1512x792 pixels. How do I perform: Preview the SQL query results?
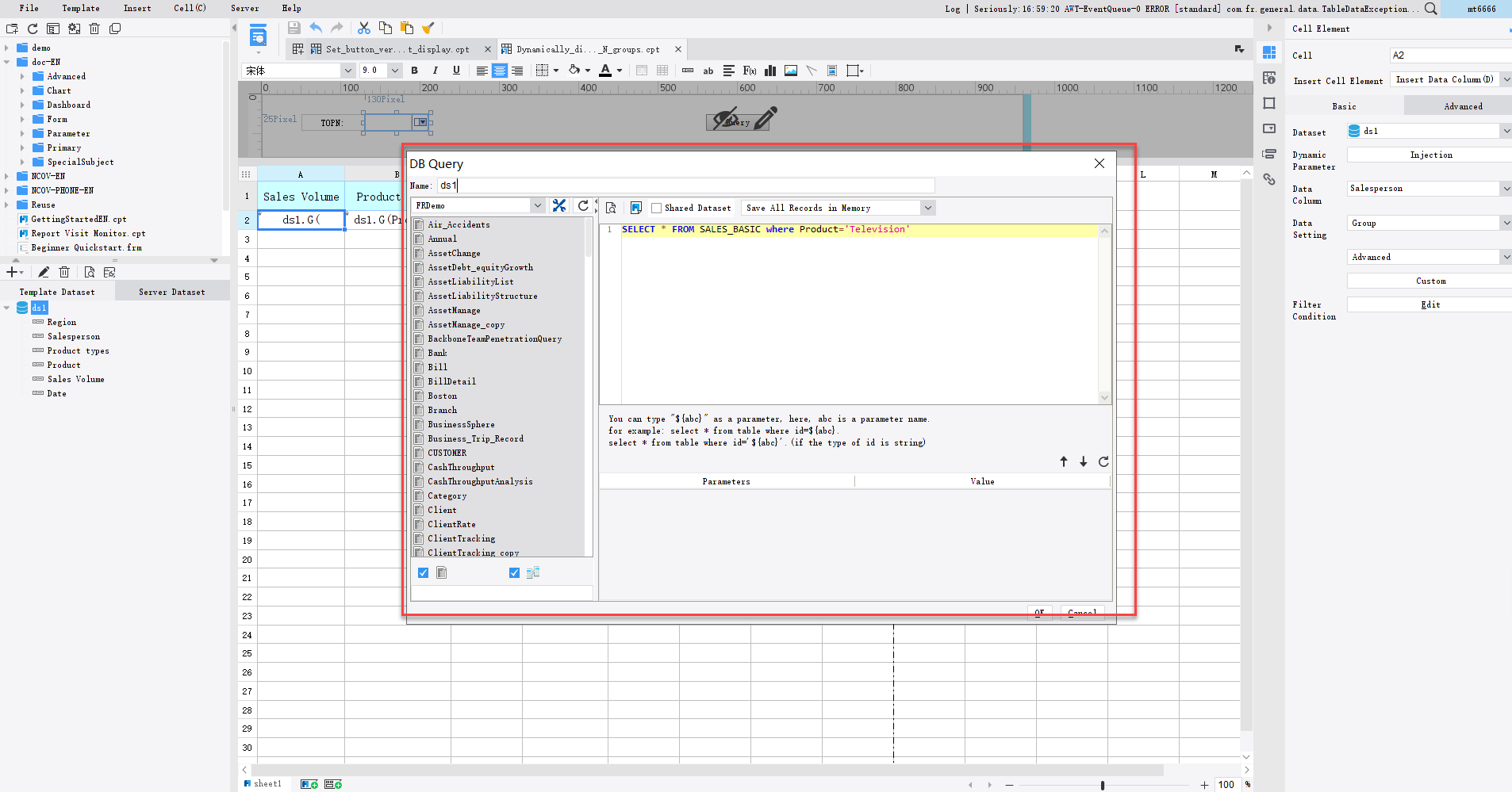(611, 207)
